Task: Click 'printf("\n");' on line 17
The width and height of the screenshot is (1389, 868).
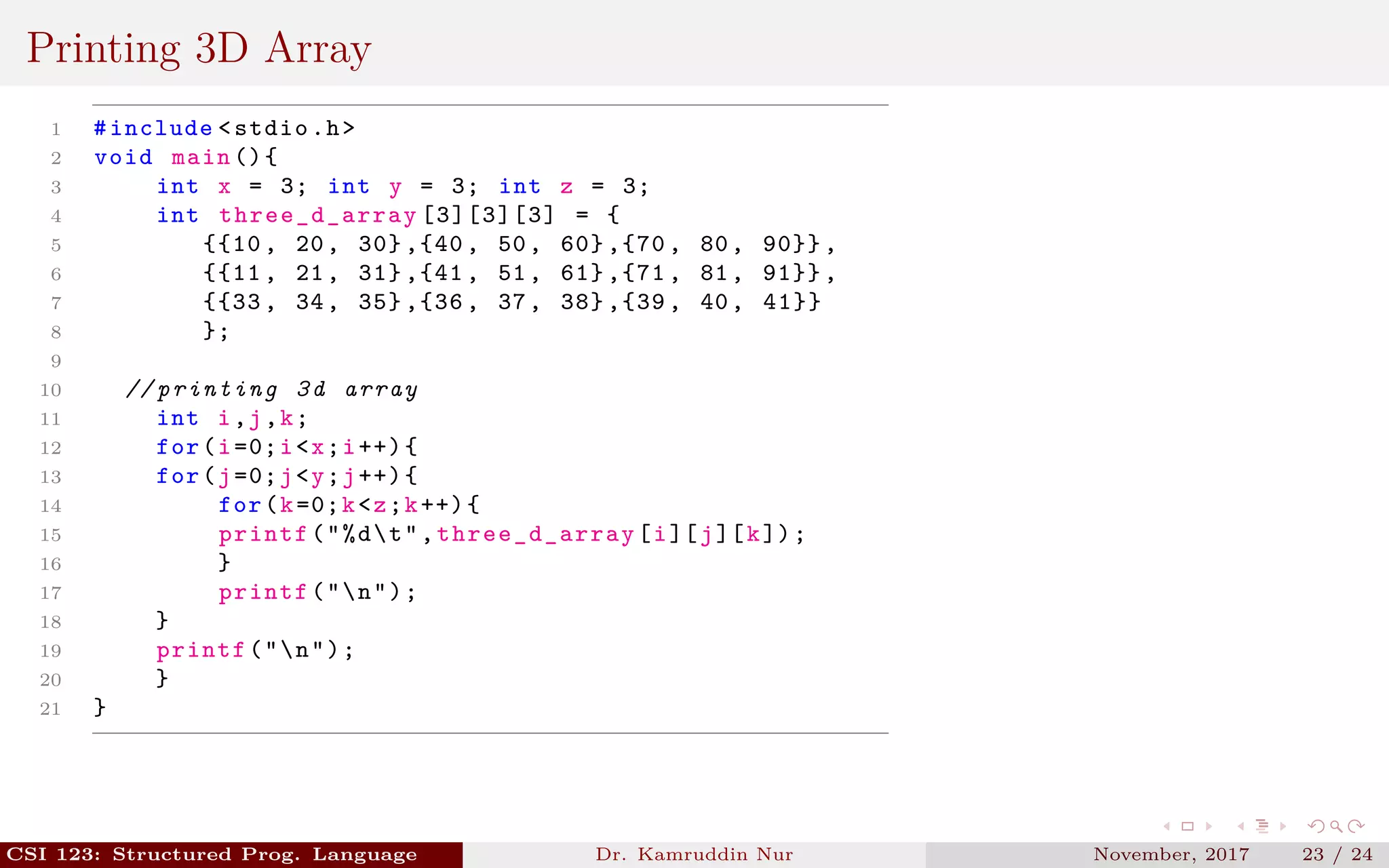Action: (317, 593)
